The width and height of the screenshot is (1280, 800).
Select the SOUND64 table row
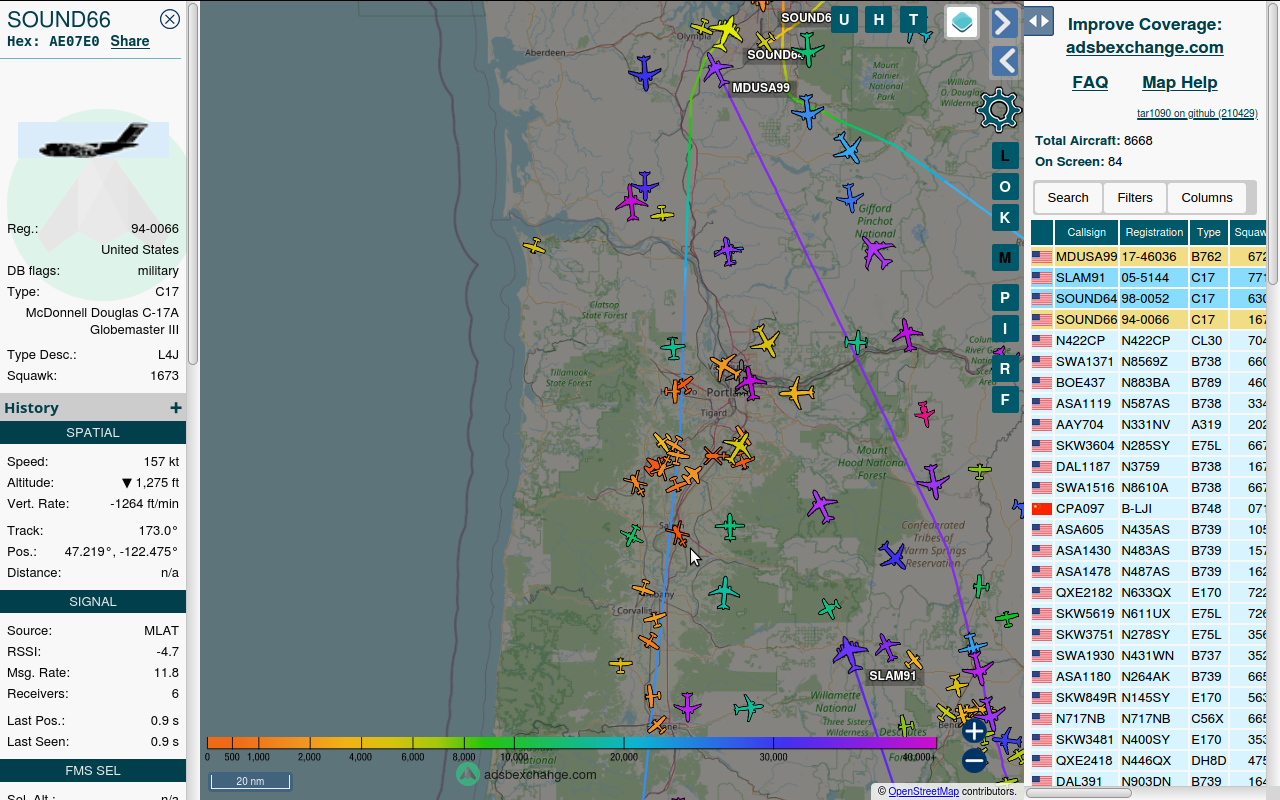(x=1148, y=298)
